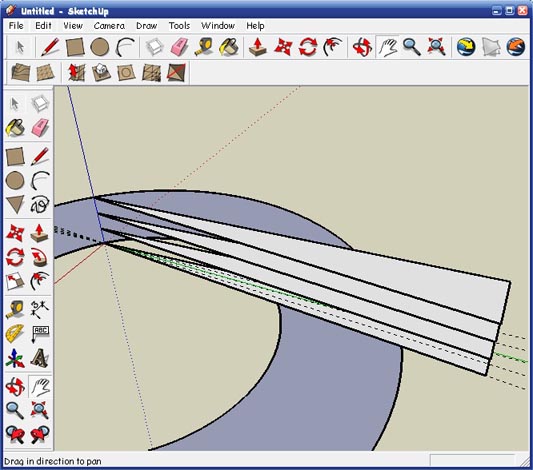Select Paint Bucket in the top toolbar
The image size is (533, 470).
(x=229, y=47)
